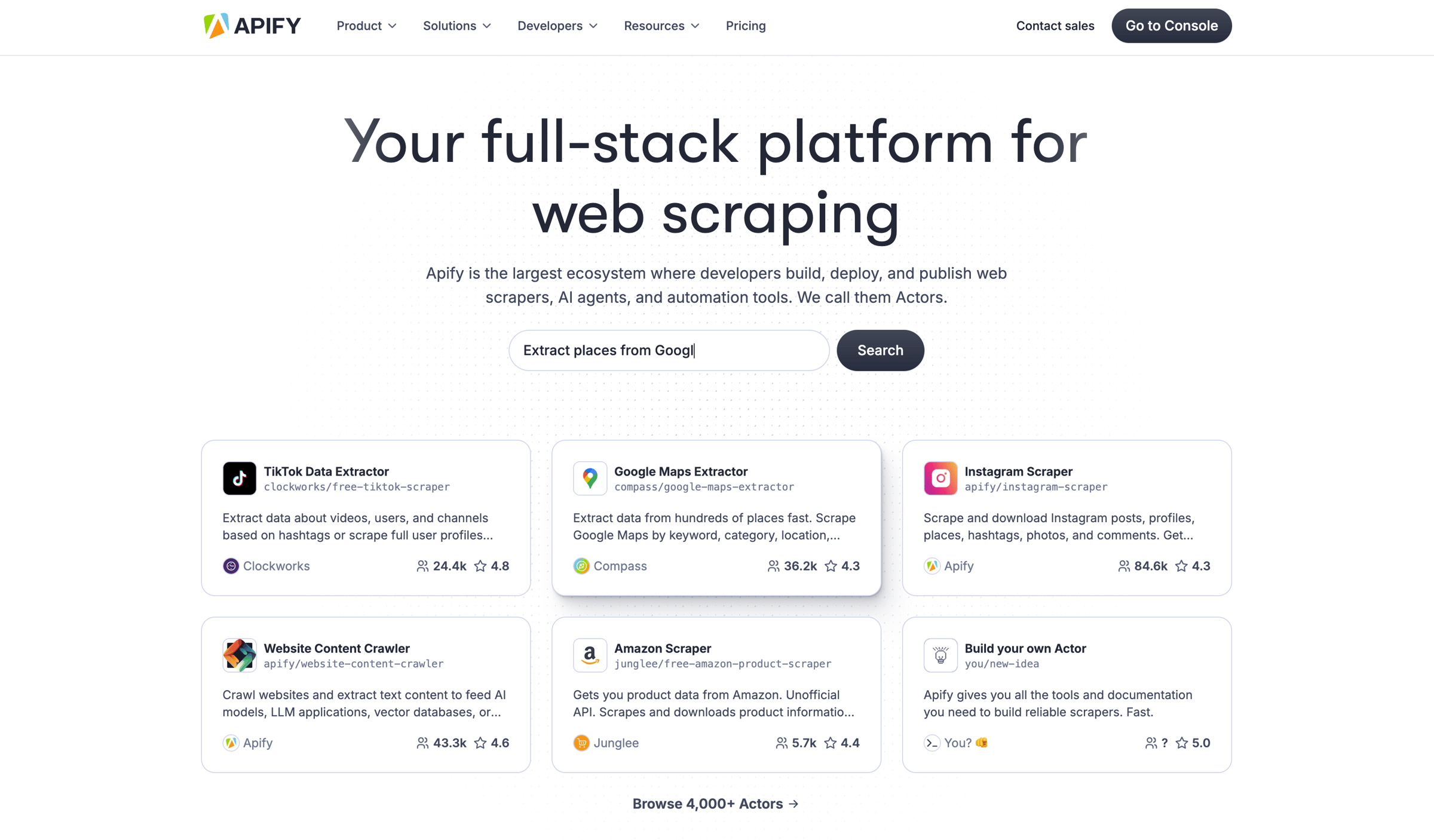Open the Google Maps Extractor title

click(681, 471)
